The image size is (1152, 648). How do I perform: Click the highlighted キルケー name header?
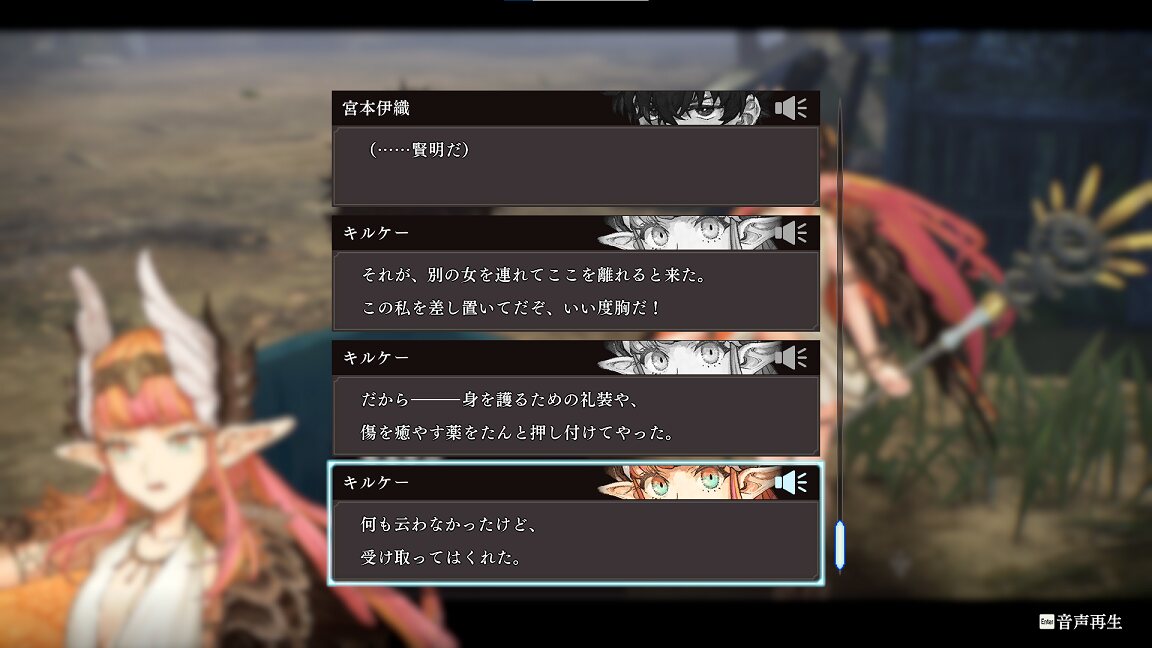[376, 483]
